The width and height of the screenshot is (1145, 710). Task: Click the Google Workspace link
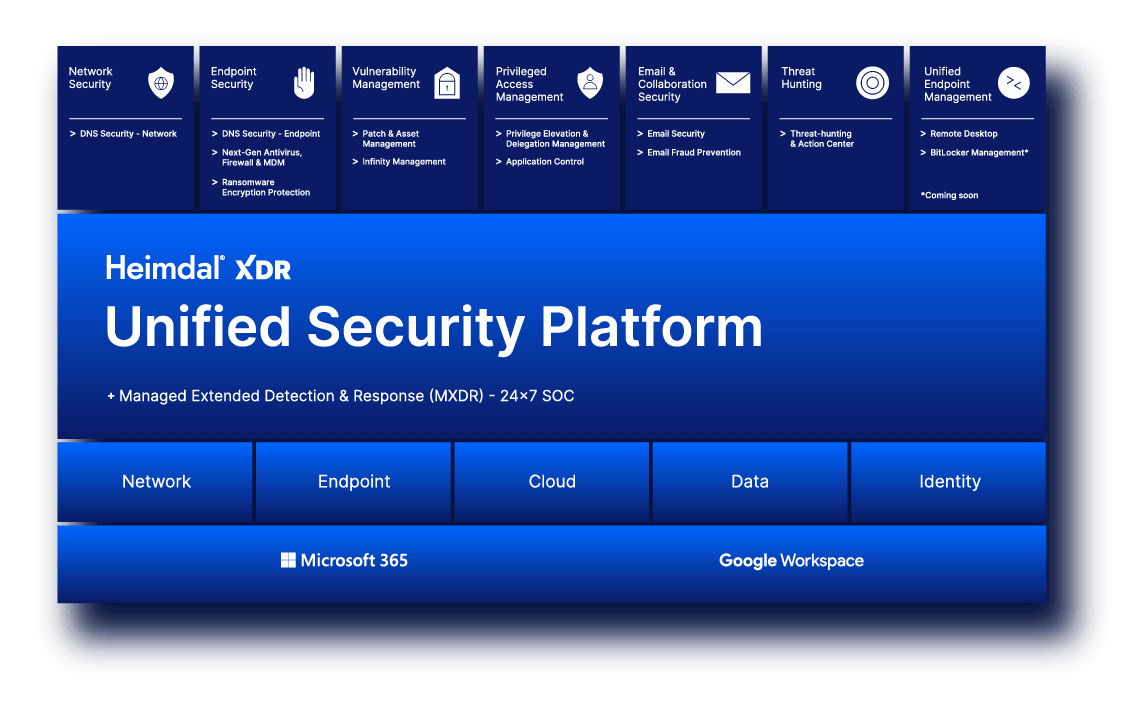[x=791, y=560]
